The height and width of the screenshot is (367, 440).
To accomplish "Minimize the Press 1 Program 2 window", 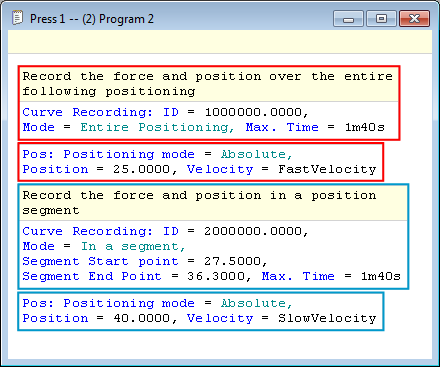I will pyautogui.click(x=348, y=18).
